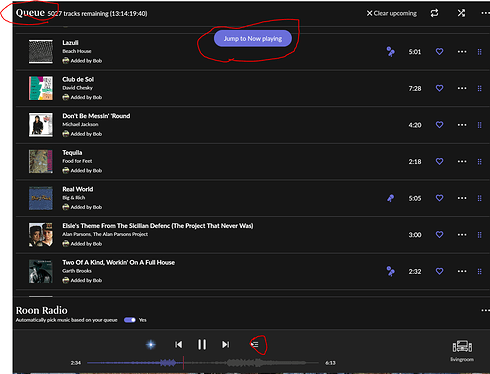Click drag handle on Tequila row
Viewport: 490px width, 374px height.
point(480,162)
